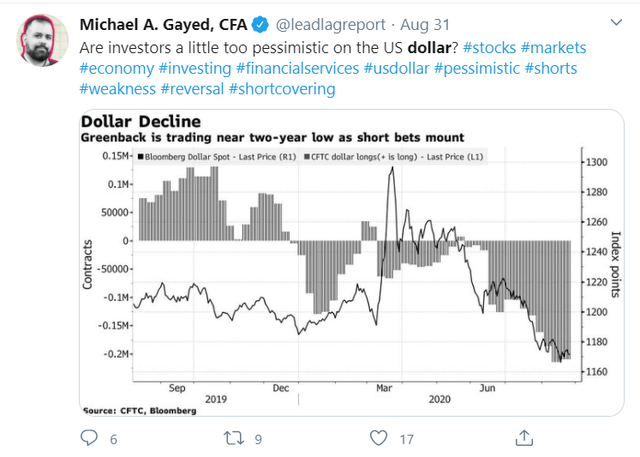Viewport: 640px width, 457px height.
Task: Click the blue verified badge
Action: (x=260, y=25)
